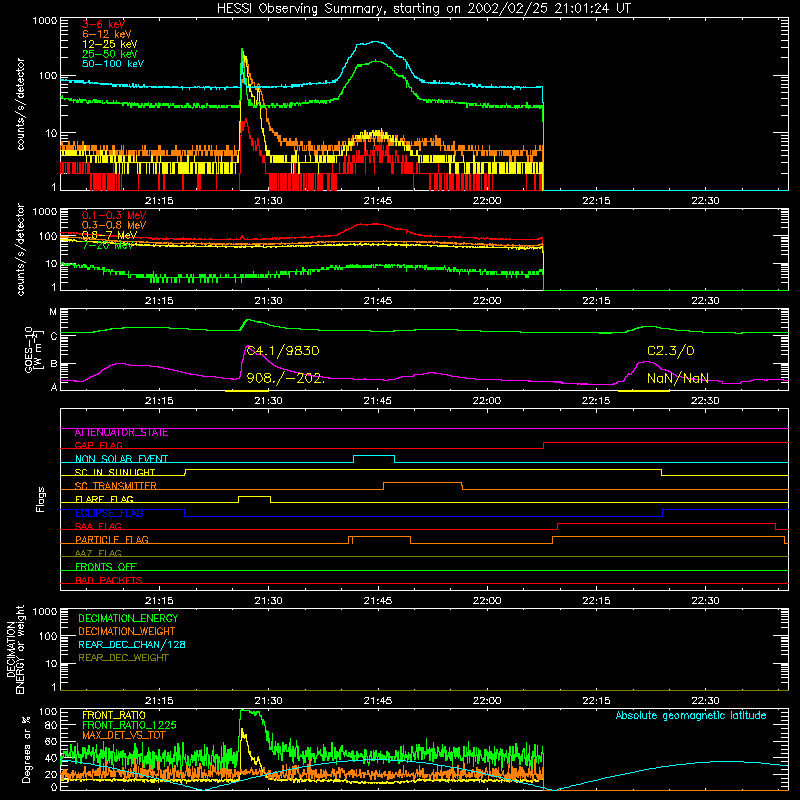
Task: Click the magenta GOES curve peak near 22:22
Action: (x=646, y=362)
